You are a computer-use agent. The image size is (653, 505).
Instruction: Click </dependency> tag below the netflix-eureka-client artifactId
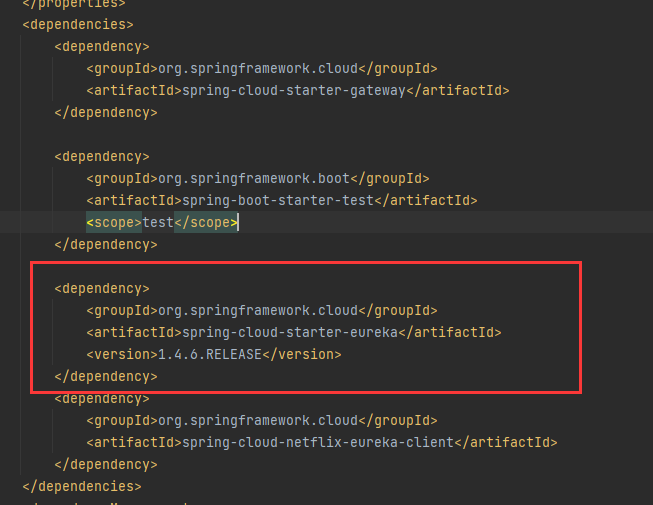coord(106,465)
